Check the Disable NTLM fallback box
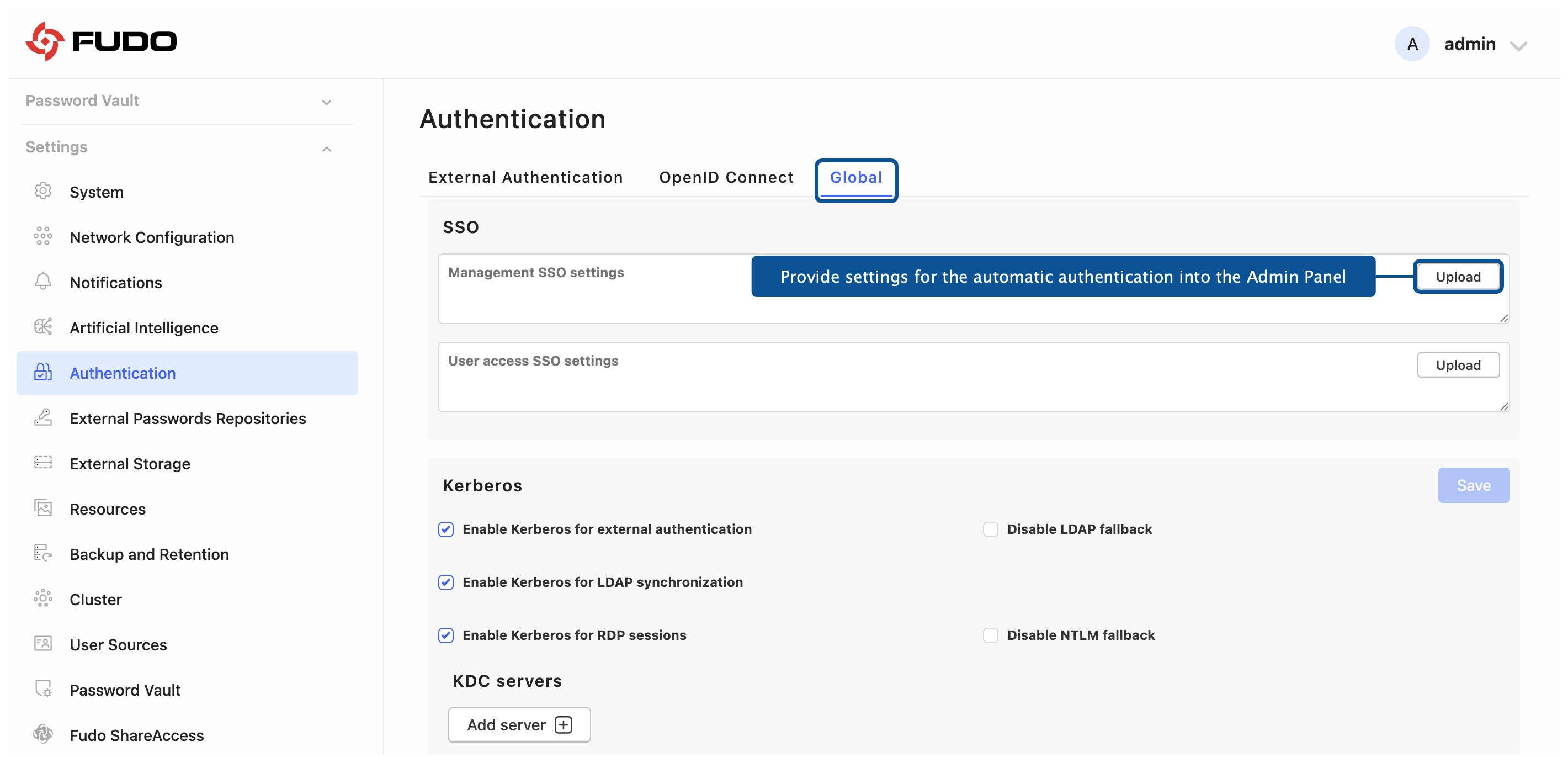The width and height of the screenshot is (1568, 768). pos(990,635)
